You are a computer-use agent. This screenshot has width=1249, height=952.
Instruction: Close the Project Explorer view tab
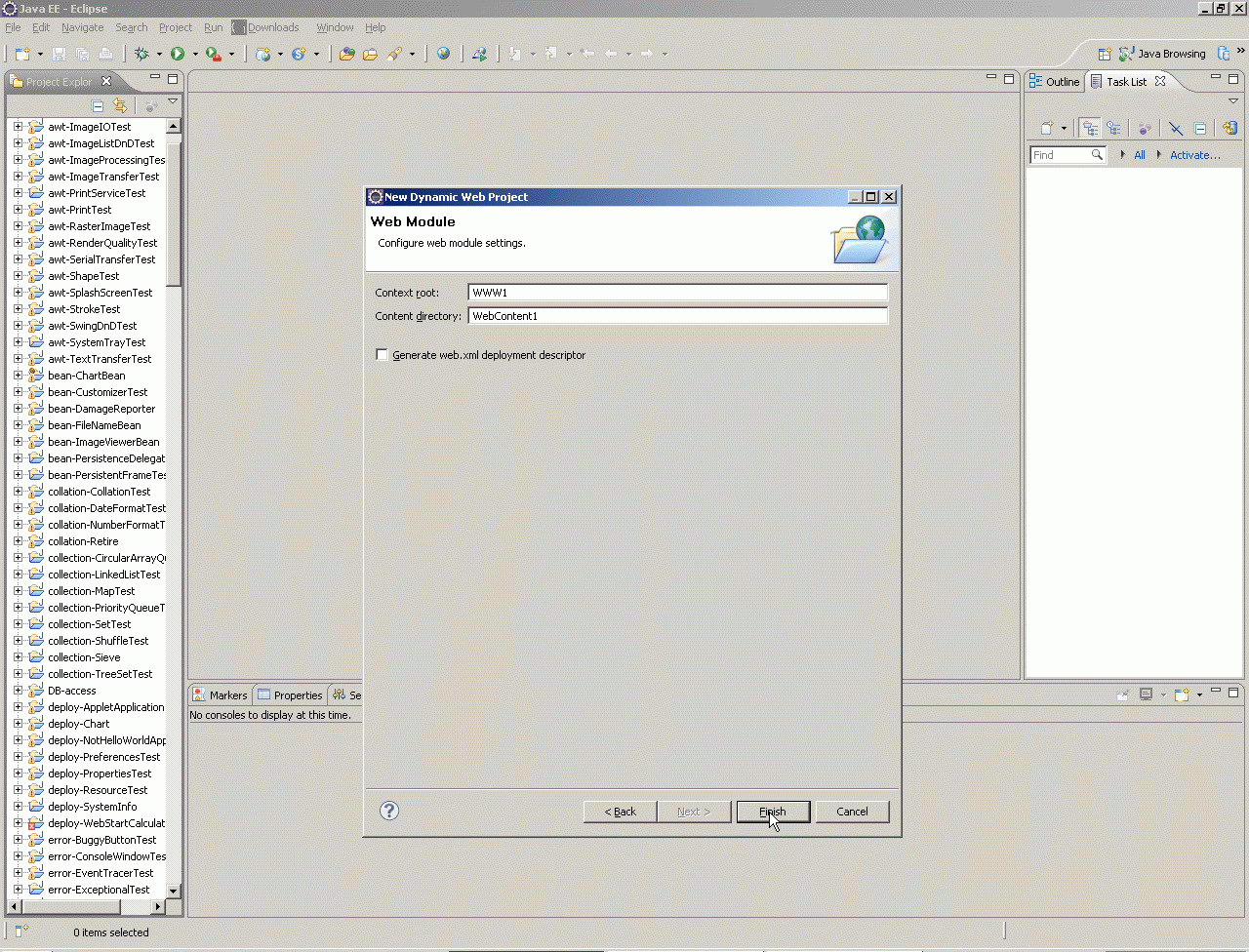[x=106, y=81]
